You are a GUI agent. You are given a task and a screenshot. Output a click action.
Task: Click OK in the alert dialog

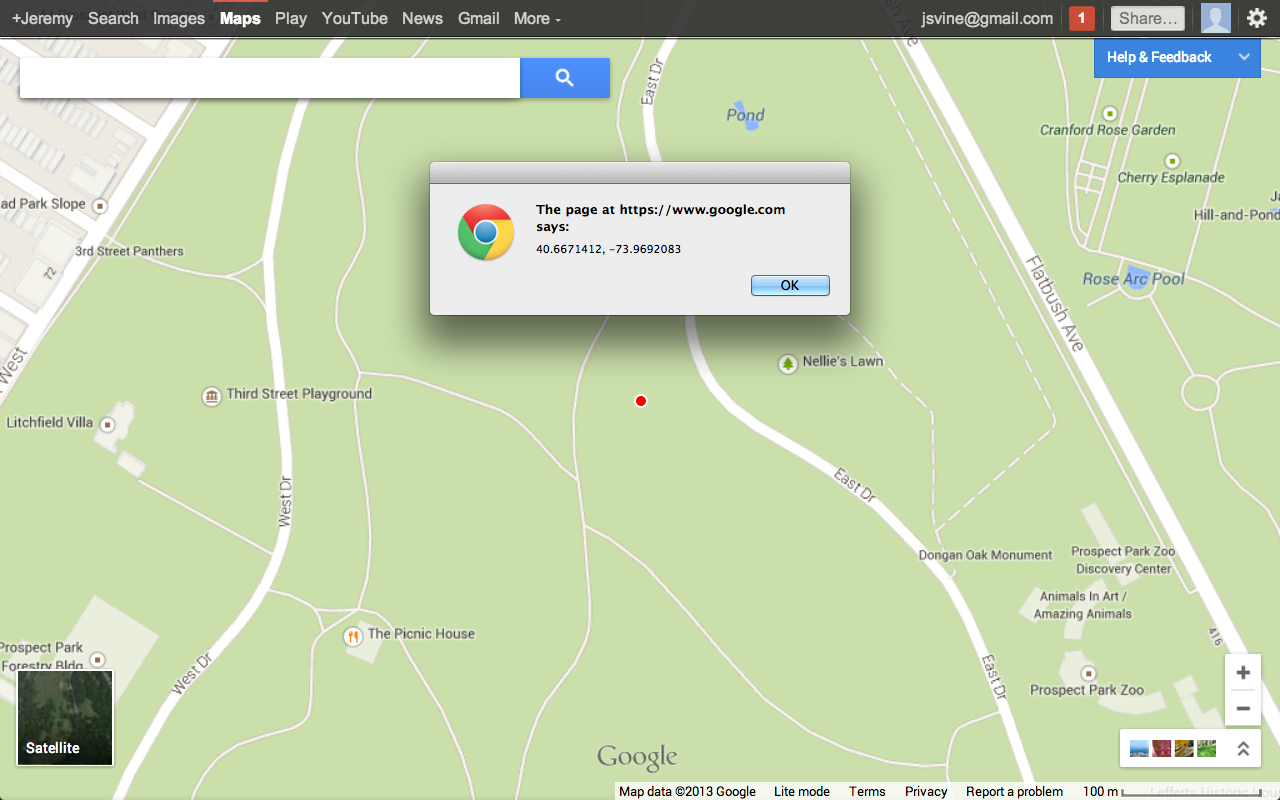pos(790,285)
